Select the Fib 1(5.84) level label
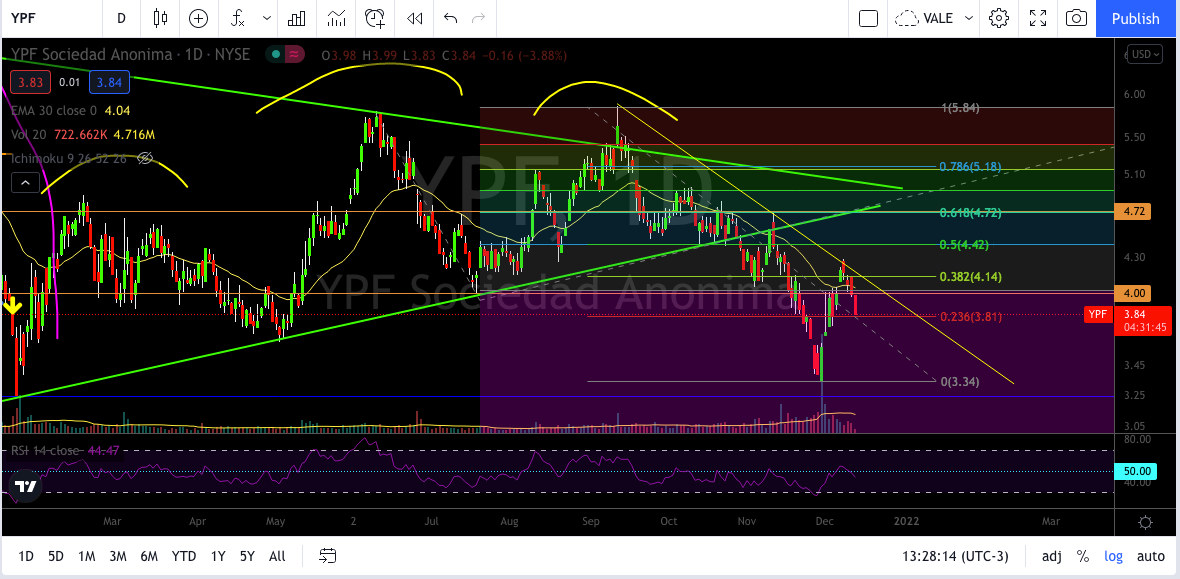The width and height of the screenshot is (1180, 579). tap(960, 108)
